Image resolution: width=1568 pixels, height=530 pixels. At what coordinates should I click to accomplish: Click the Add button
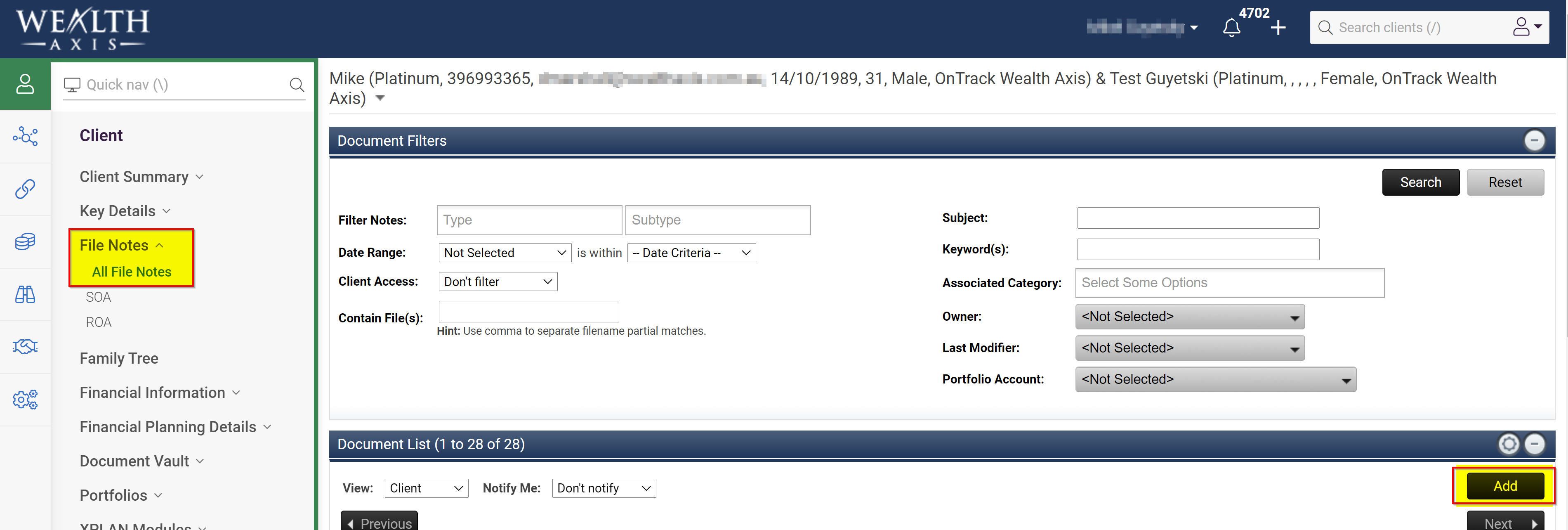coord(1505,486)
